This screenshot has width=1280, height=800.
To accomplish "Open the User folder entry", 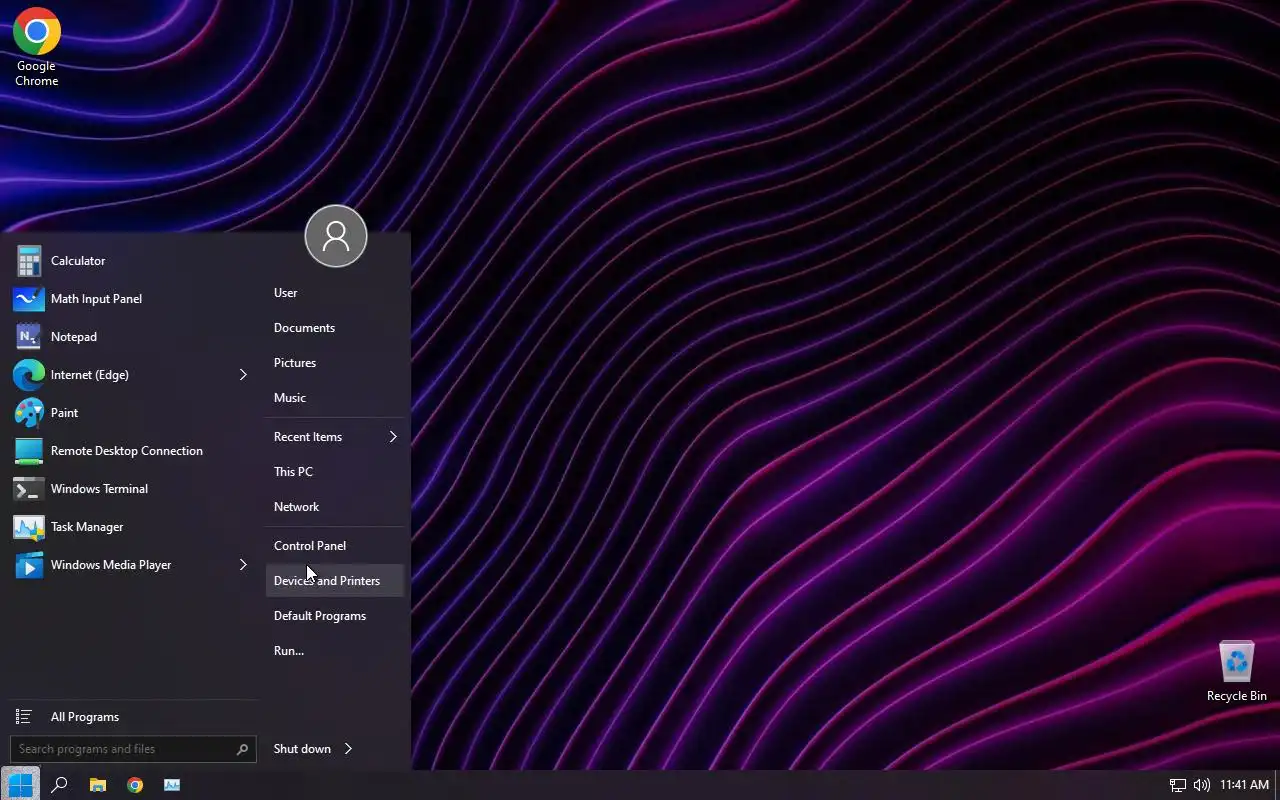I will click(335, 293).
